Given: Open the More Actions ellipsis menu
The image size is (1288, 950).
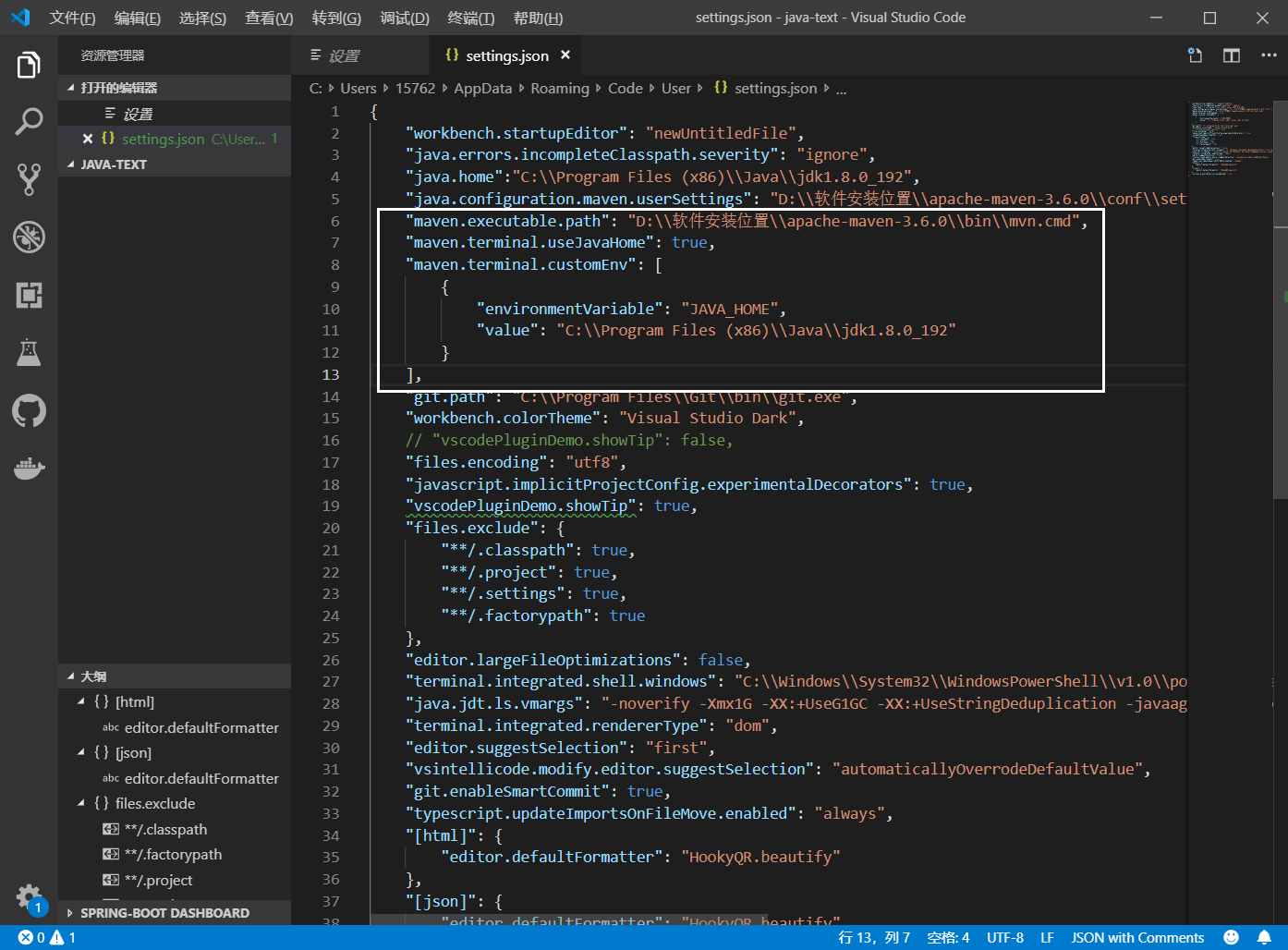Looking at the screenshot, I should pos(1269,55).
